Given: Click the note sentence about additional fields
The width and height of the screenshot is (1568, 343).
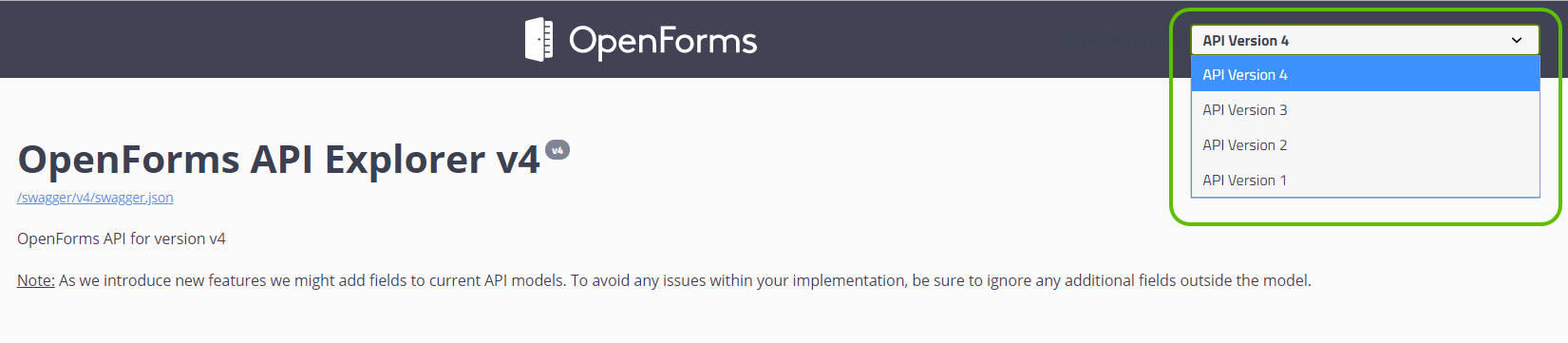Looking at the screenshot, I should point(685,280).
